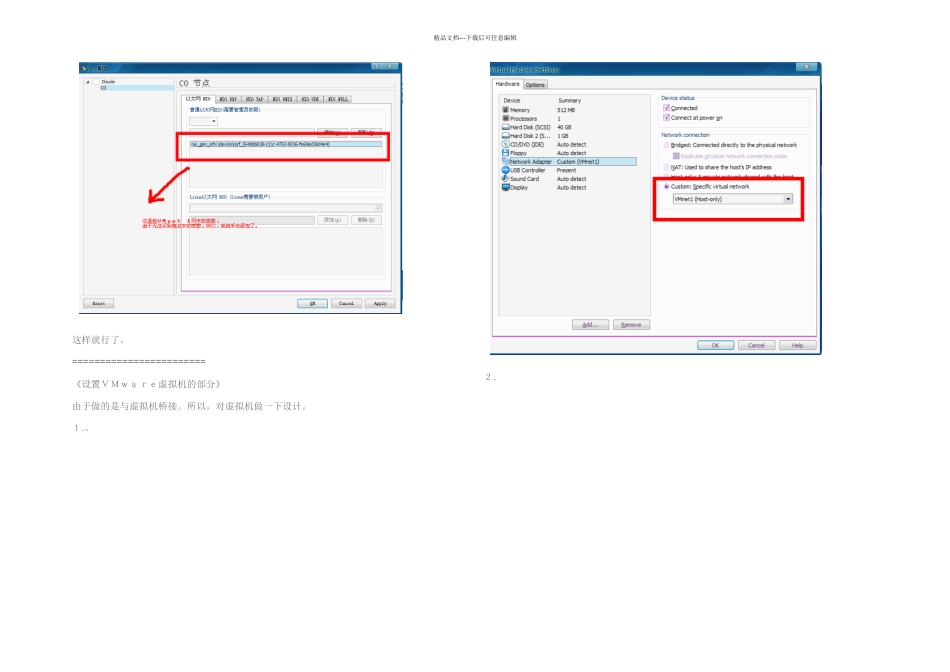Open the NIO NULL tab

pyautogui.click(x=338, y=99)
